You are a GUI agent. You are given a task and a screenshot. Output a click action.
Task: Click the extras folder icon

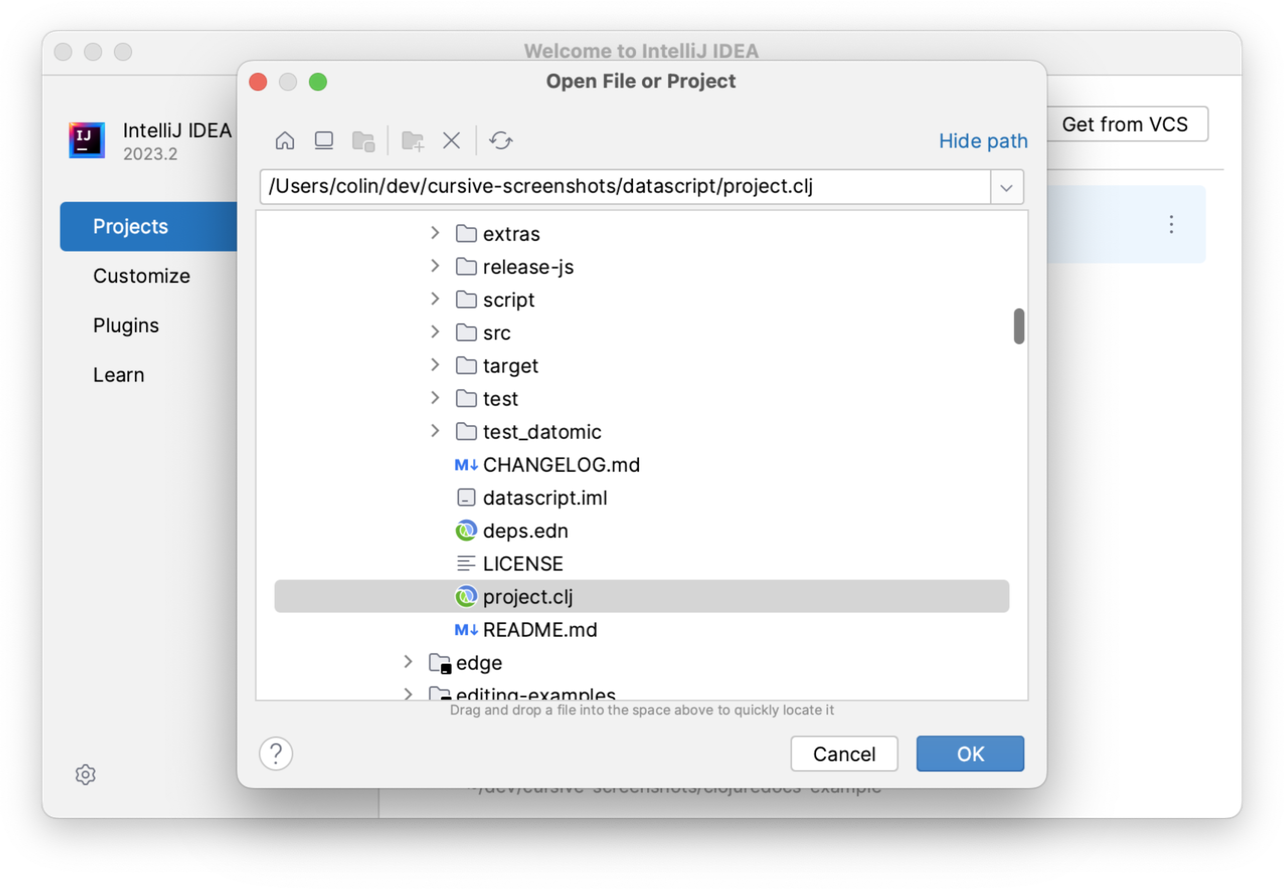[x=466, y=234]
